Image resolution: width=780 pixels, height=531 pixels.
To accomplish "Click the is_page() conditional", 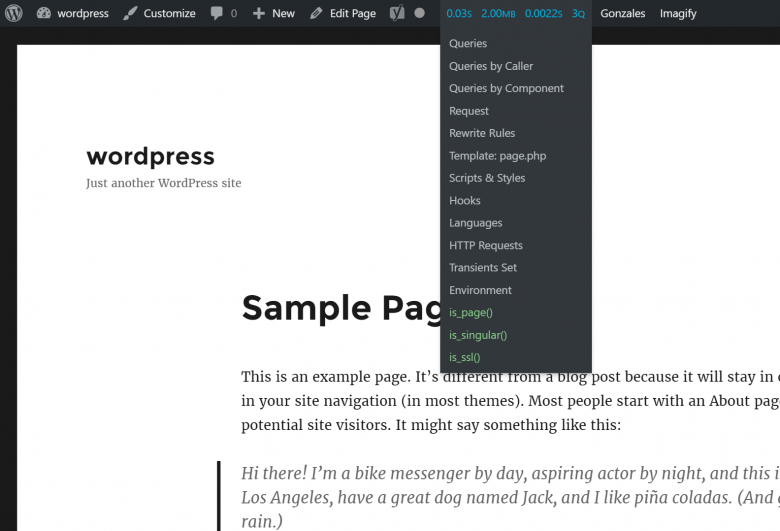I will click(x=470, y=313).
